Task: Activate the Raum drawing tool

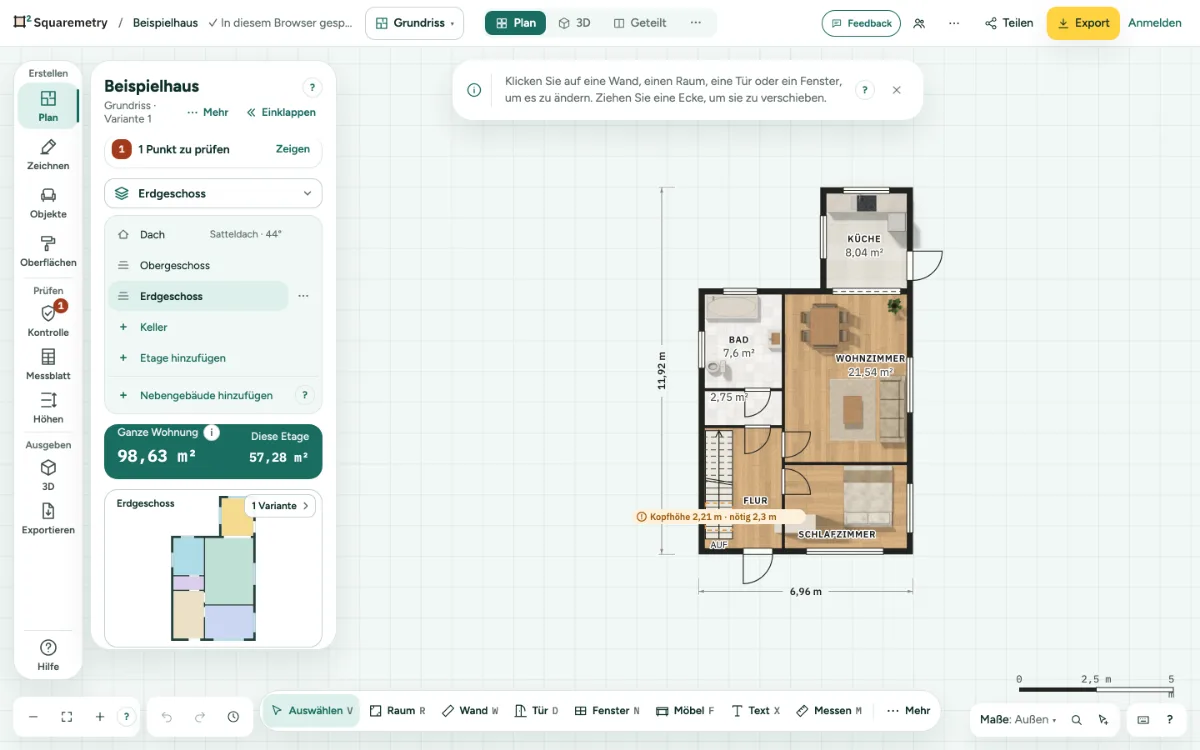Action: pyautogui.click(x=397, y=711)
